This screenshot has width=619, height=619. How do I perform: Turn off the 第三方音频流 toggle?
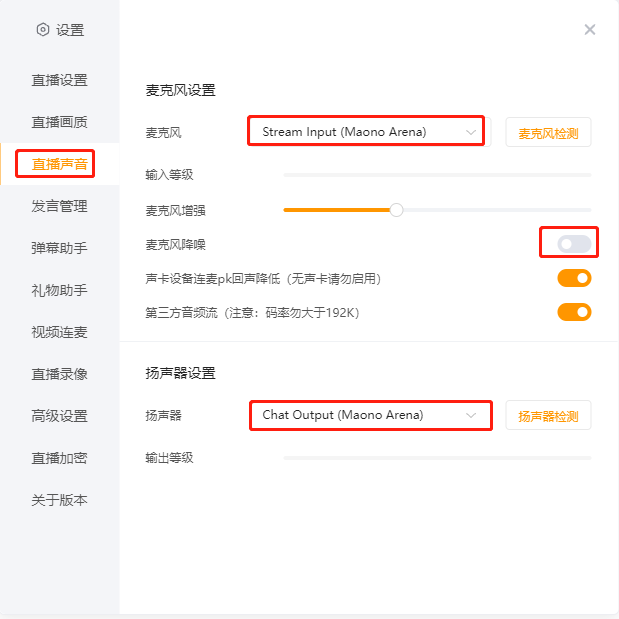pos(574,312)
